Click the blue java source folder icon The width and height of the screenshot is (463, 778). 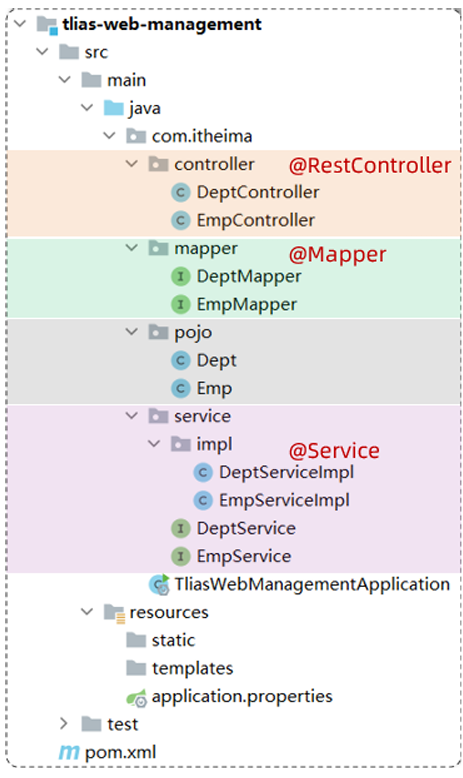click(114, 108)
